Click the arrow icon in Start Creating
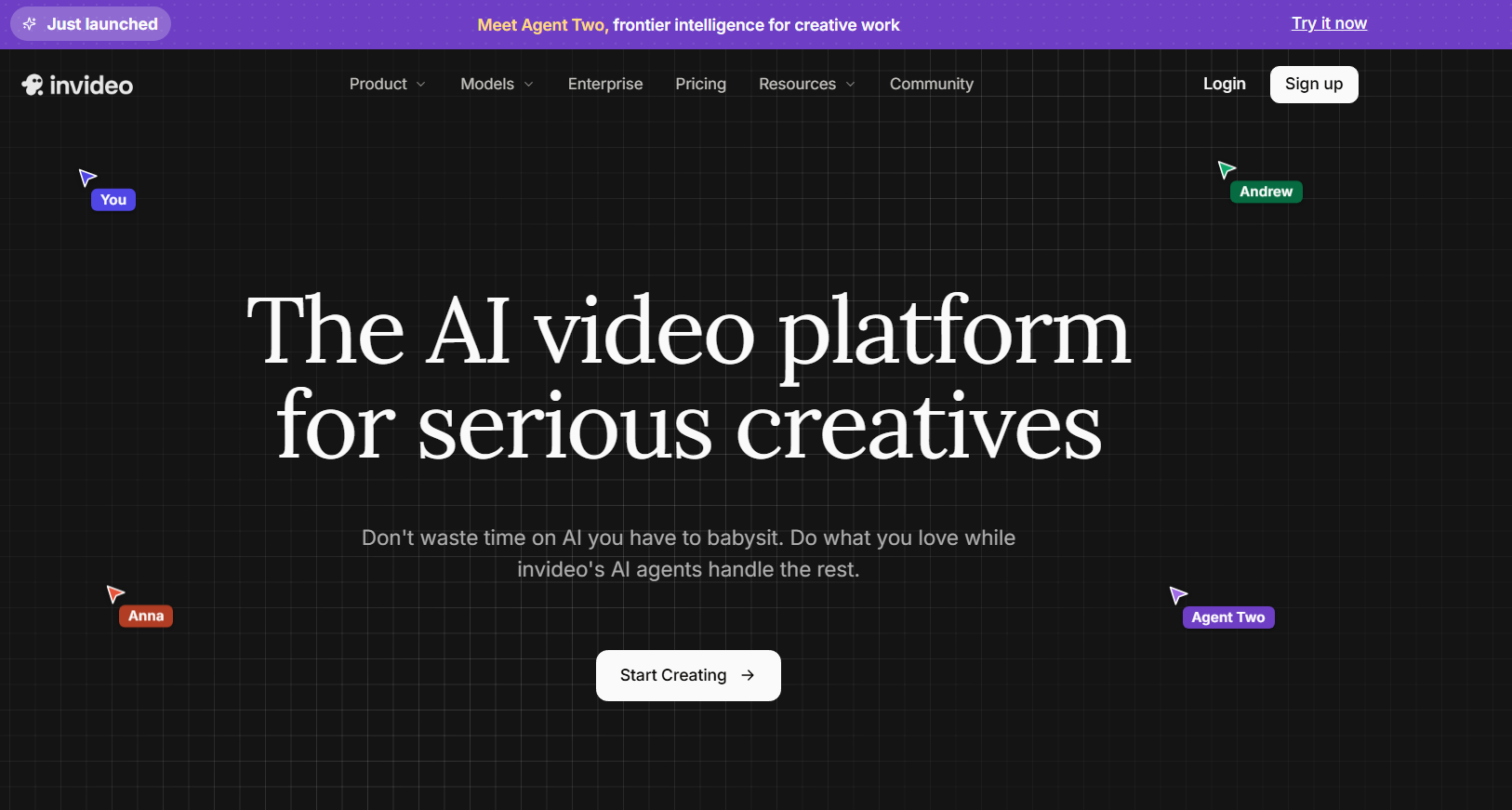The width and height of the screenshot is (1512, 810). [748, 675]
